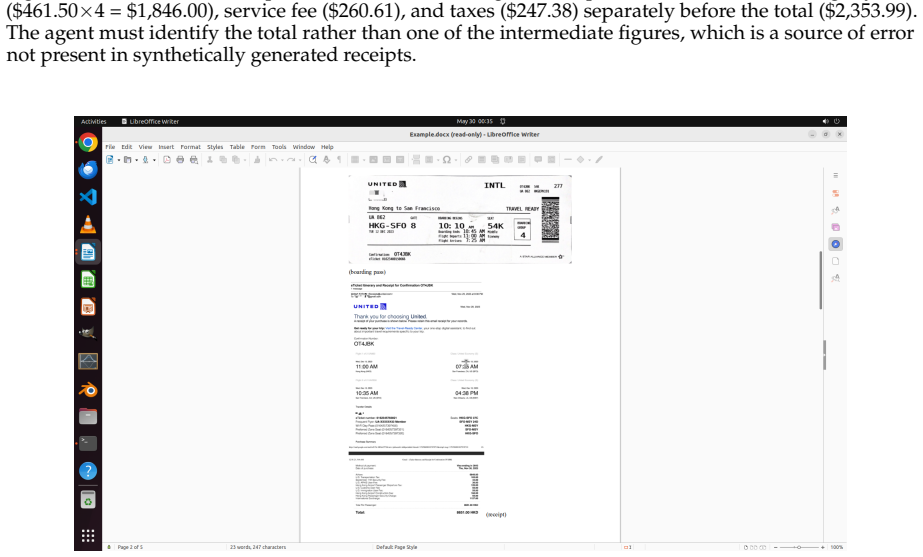Click Activities in the top bar
The width and height of the screenshot is (923, 557).
pyautogui.click(x=94, y=121)
